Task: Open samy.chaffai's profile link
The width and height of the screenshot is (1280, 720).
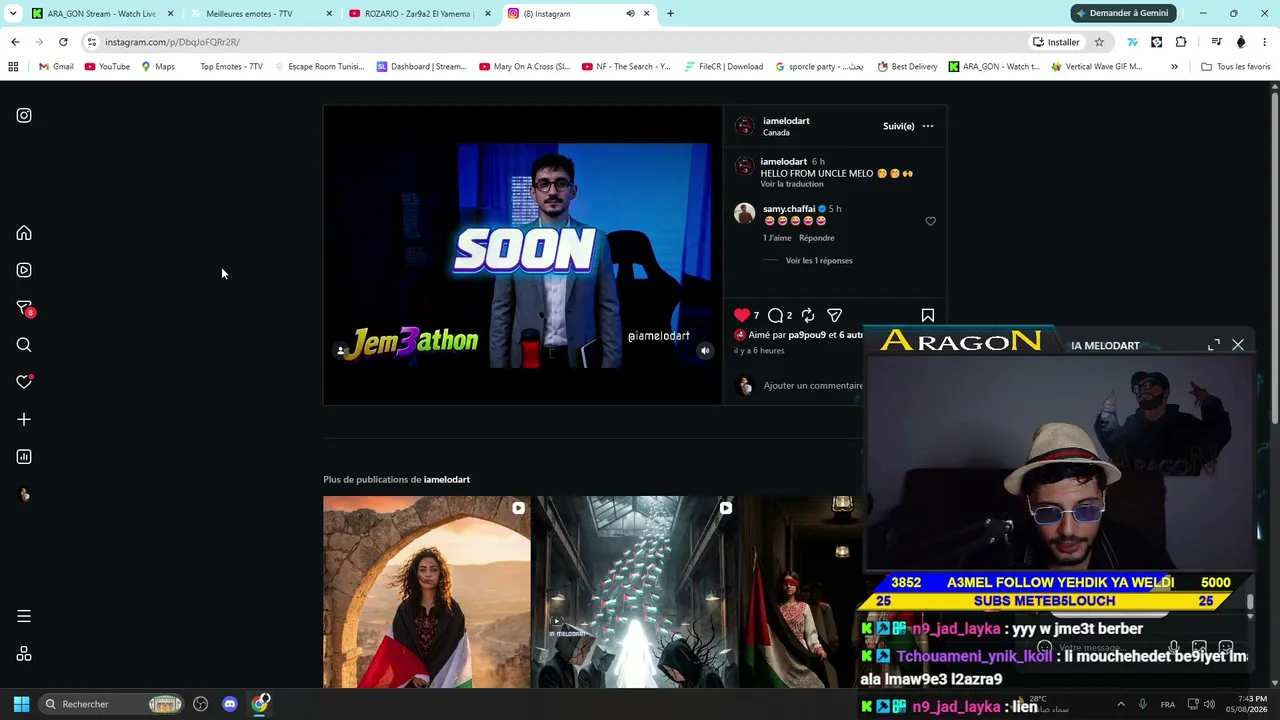Action: (x=789, y=209)
